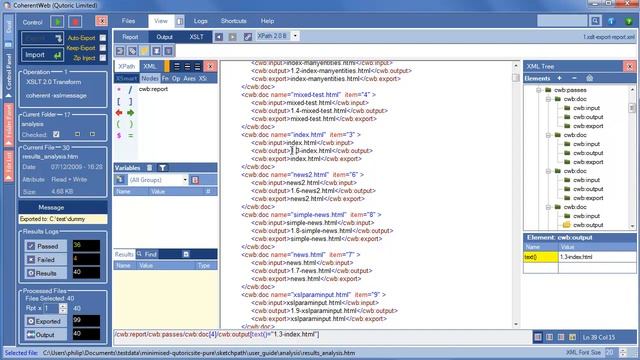
Task: Open the (All Groups) dropdown
Action: pos(185,180)
